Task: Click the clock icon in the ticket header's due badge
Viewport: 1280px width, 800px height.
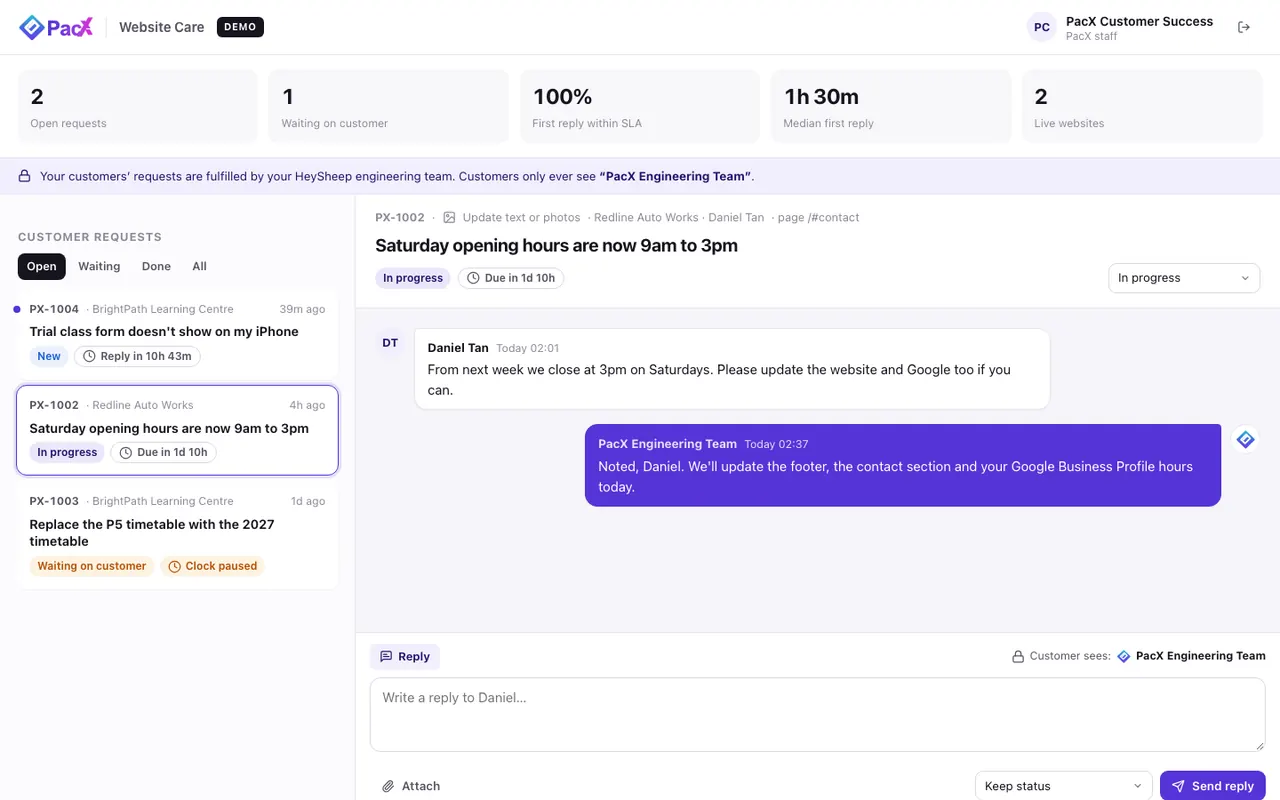Action: (473, 278)
